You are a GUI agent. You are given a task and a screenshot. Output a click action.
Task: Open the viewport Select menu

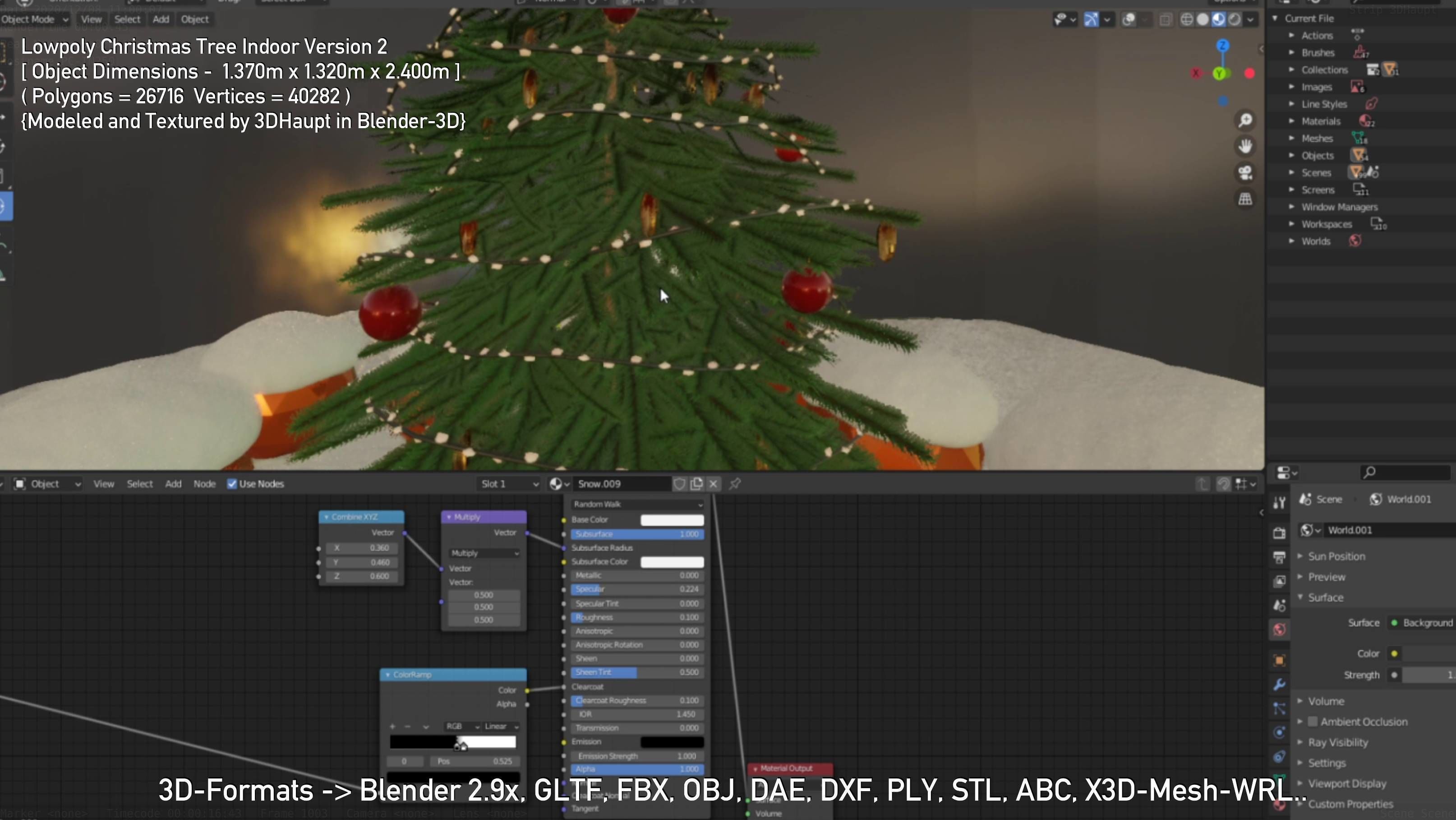[x=127, y=19]
